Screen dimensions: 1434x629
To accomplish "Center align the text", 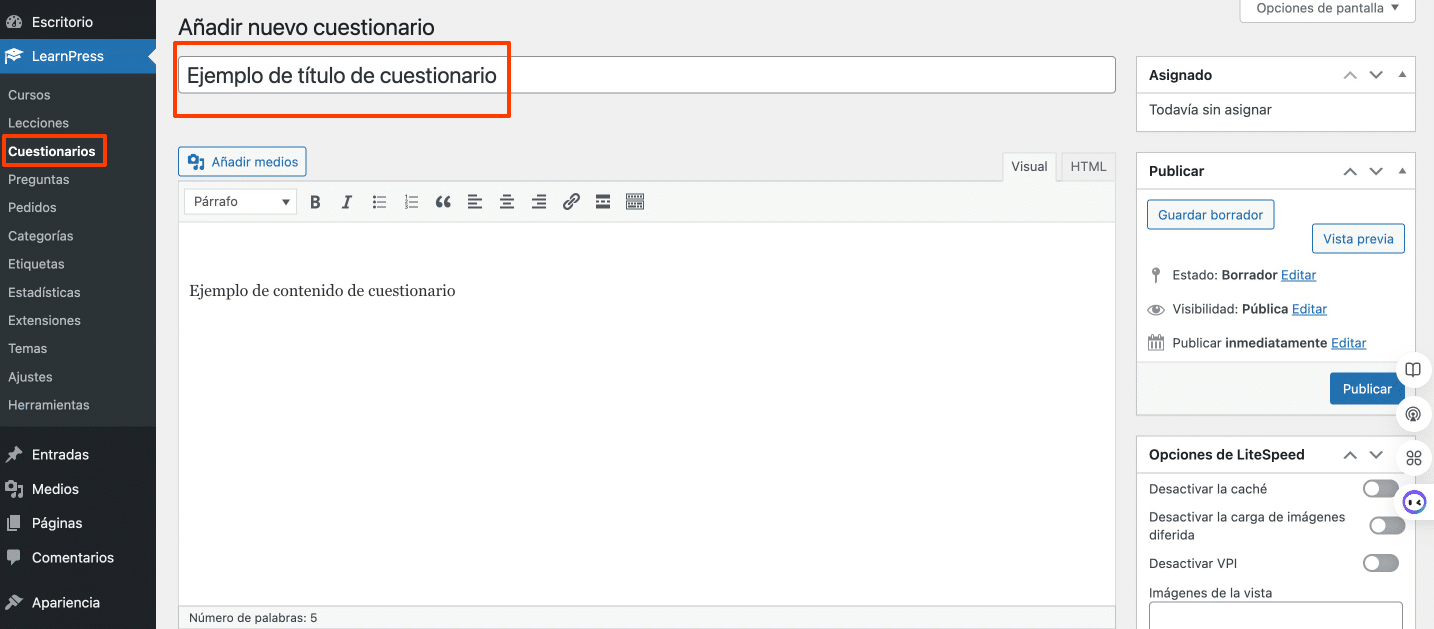I will pyautogui.click(x=507, y=202).
